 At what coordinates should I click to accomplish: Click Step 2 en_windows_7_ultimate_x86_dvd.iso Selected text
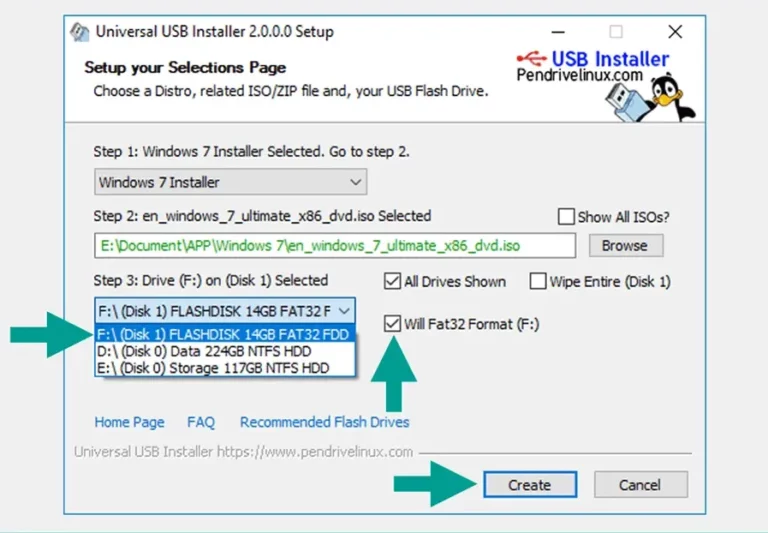pyautogui.click(x=262, y=216)
